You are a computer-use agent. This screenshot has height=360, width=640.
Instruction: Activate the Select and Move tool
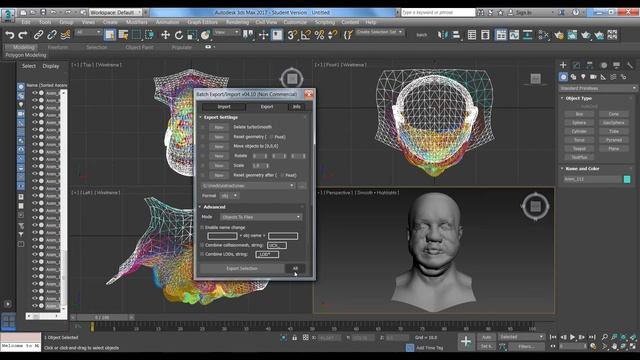(x=165, y=35)
